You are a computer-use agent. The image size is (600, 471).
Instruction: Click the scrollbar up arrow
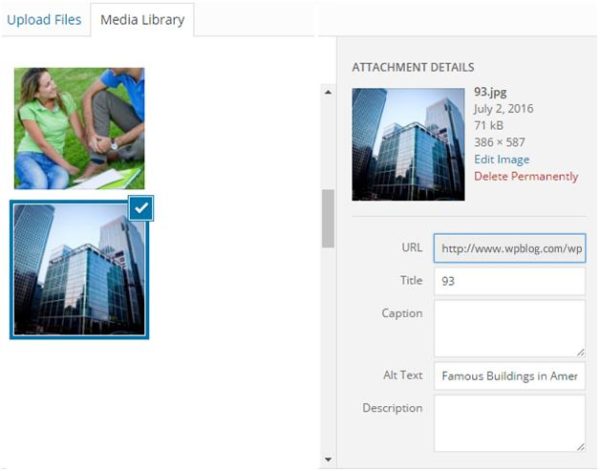click(328, 92)
